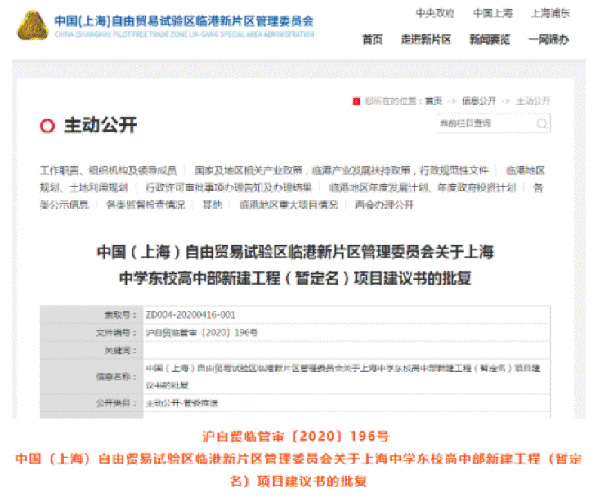
Task: Go to 主动公开 in the breadcrumb
Action: point(533,101)
